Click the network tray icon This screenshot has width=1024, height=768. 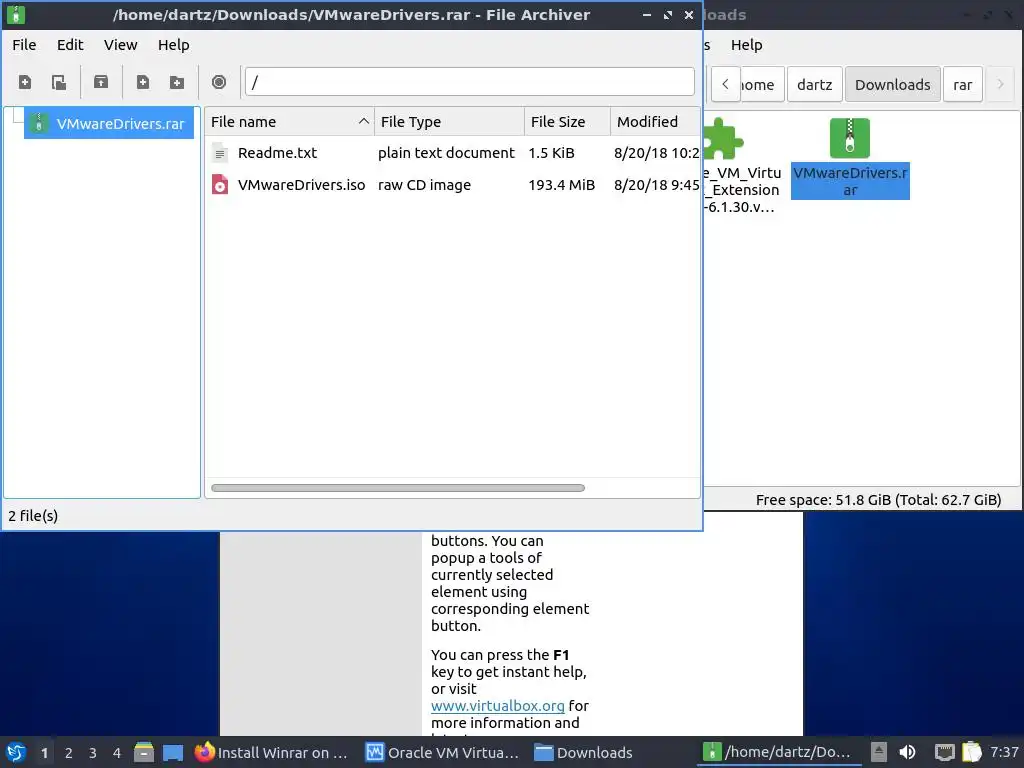[x=944, y=752]
